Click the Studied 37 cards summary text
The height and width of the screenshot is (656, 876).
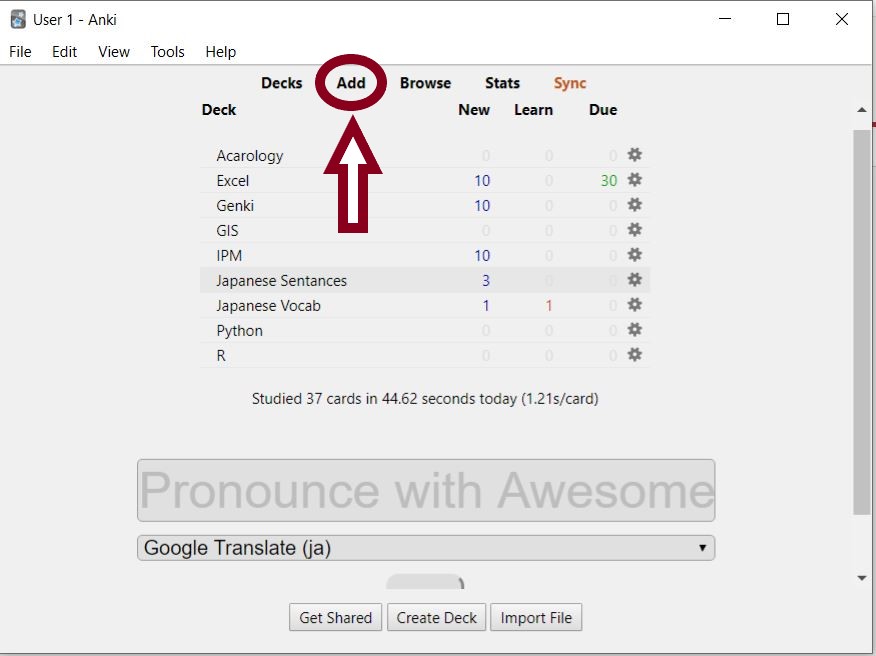click(425, 398)
